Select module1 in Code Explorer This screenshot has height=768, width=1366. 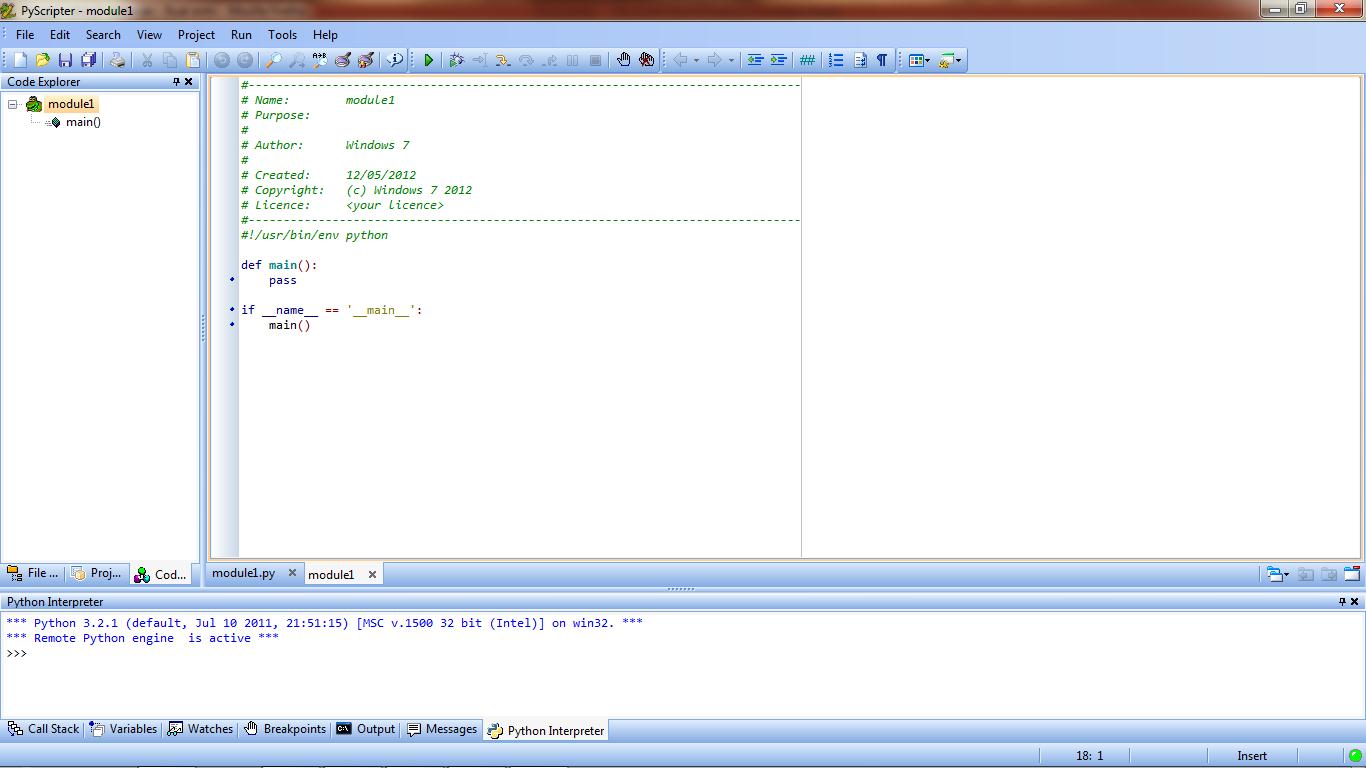[70, 104]
